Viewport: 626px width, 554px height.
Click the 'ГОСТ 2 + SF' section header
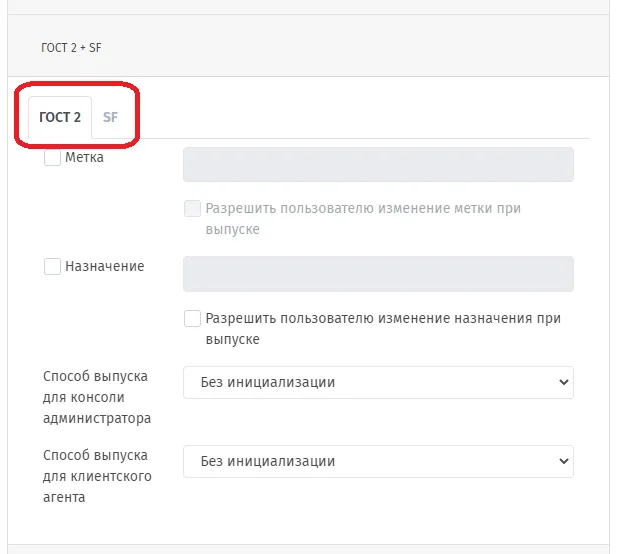[71, 47]
